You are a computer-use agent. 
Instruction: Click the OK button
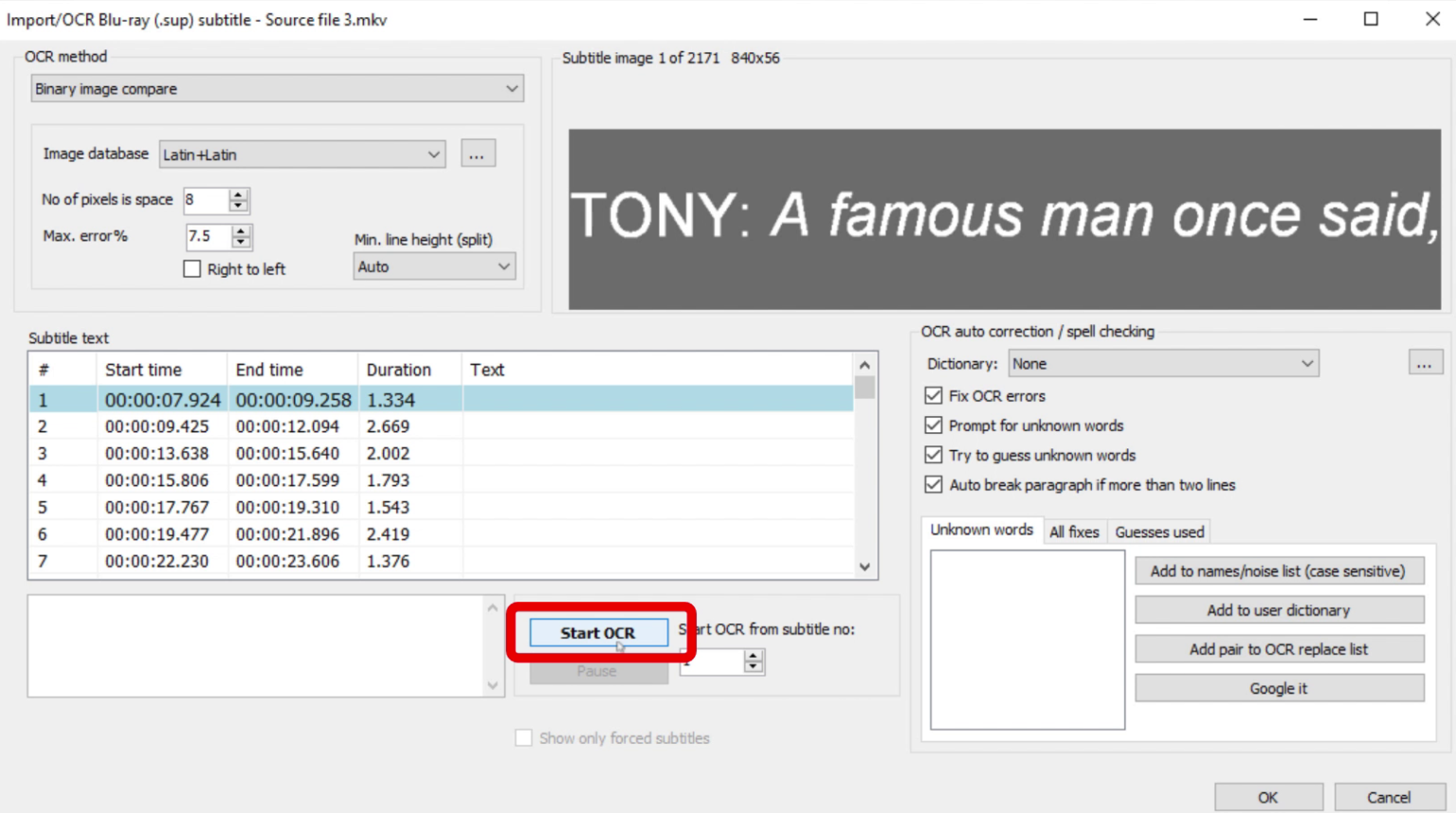tap(1268, 797)
